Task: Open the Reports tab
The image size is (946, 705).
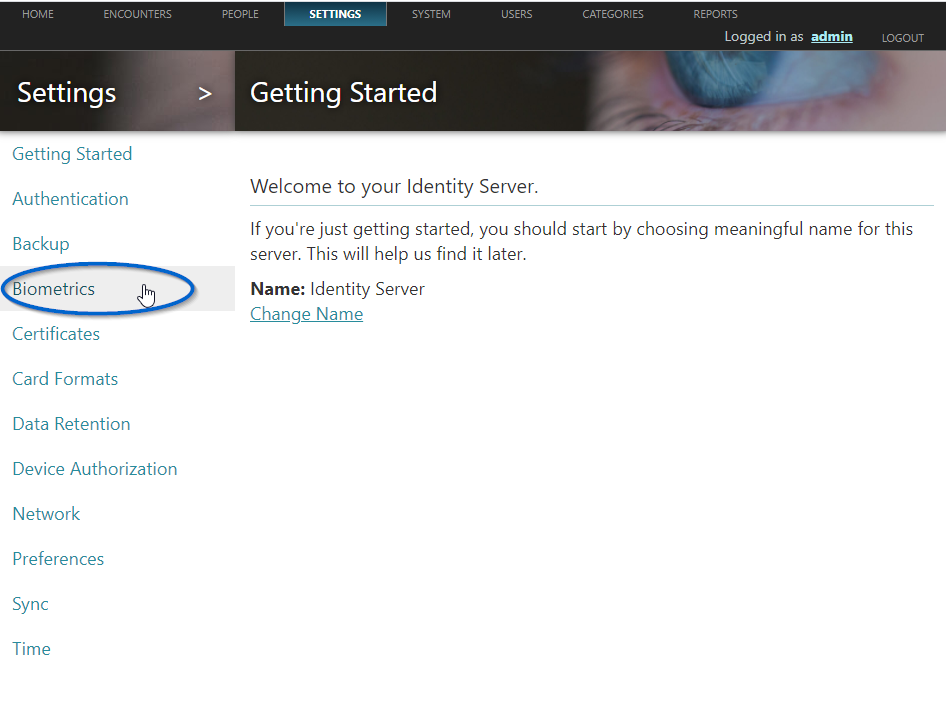Action: click(x=716, y=14)
